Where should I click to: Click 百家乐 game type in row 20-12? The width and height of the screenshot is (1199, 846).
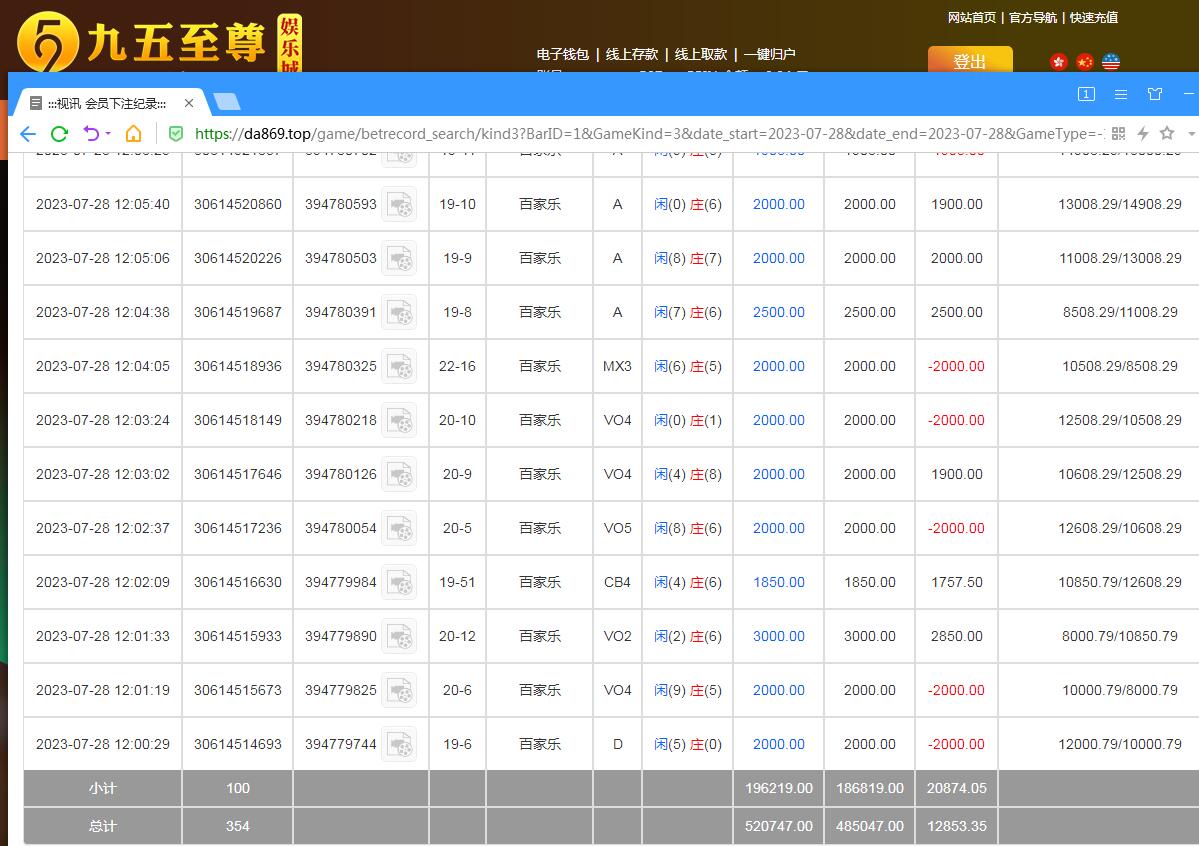coord(540,636)
